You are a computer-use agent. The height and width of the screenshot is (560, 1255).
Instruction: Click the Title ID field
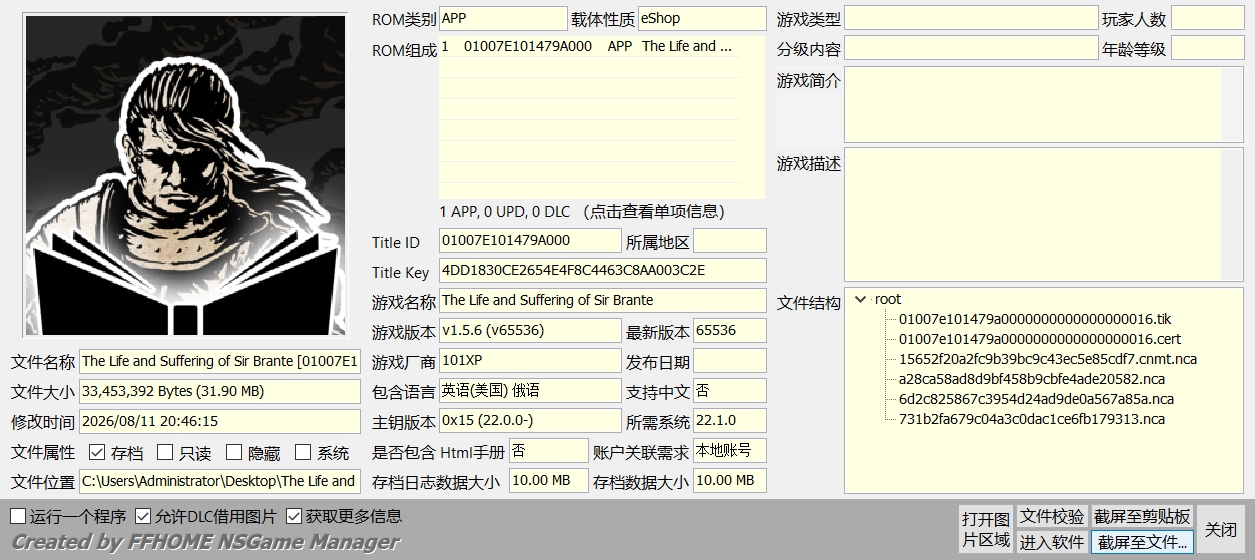pos(530,241)
